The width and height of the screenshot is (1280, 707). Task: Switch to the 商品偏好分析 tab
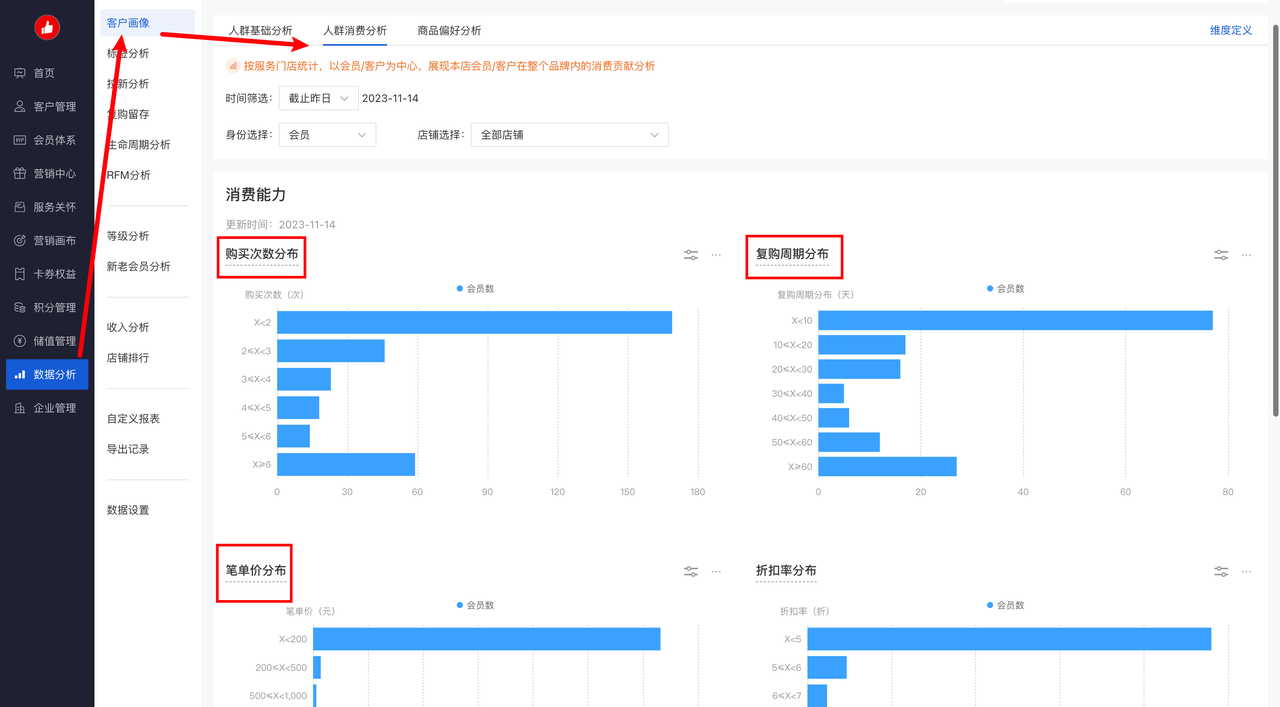(x=449, y=31)
